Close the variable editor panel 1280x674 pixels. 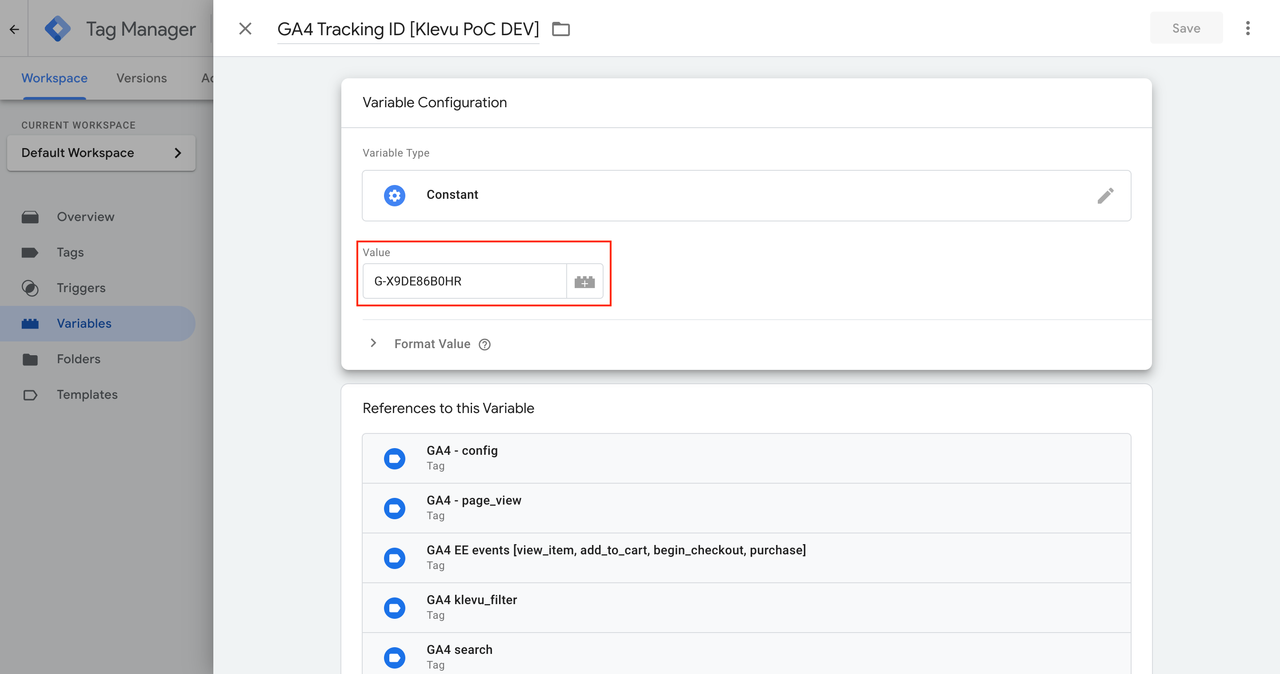pos(245,29)
